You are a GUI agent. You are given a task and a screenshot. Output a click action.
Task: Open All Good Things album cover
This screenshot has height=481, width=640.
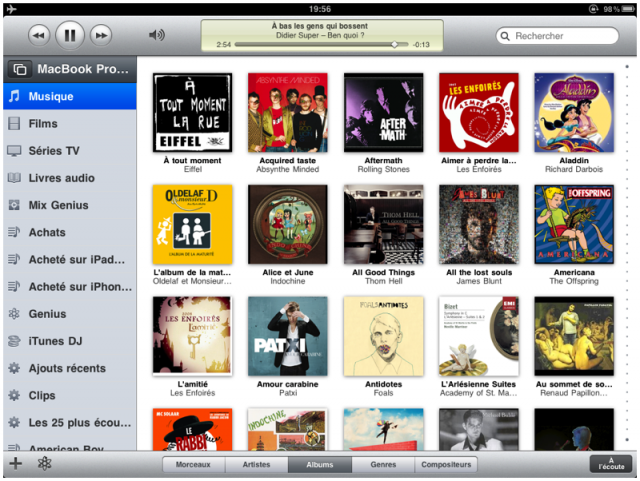383,225
